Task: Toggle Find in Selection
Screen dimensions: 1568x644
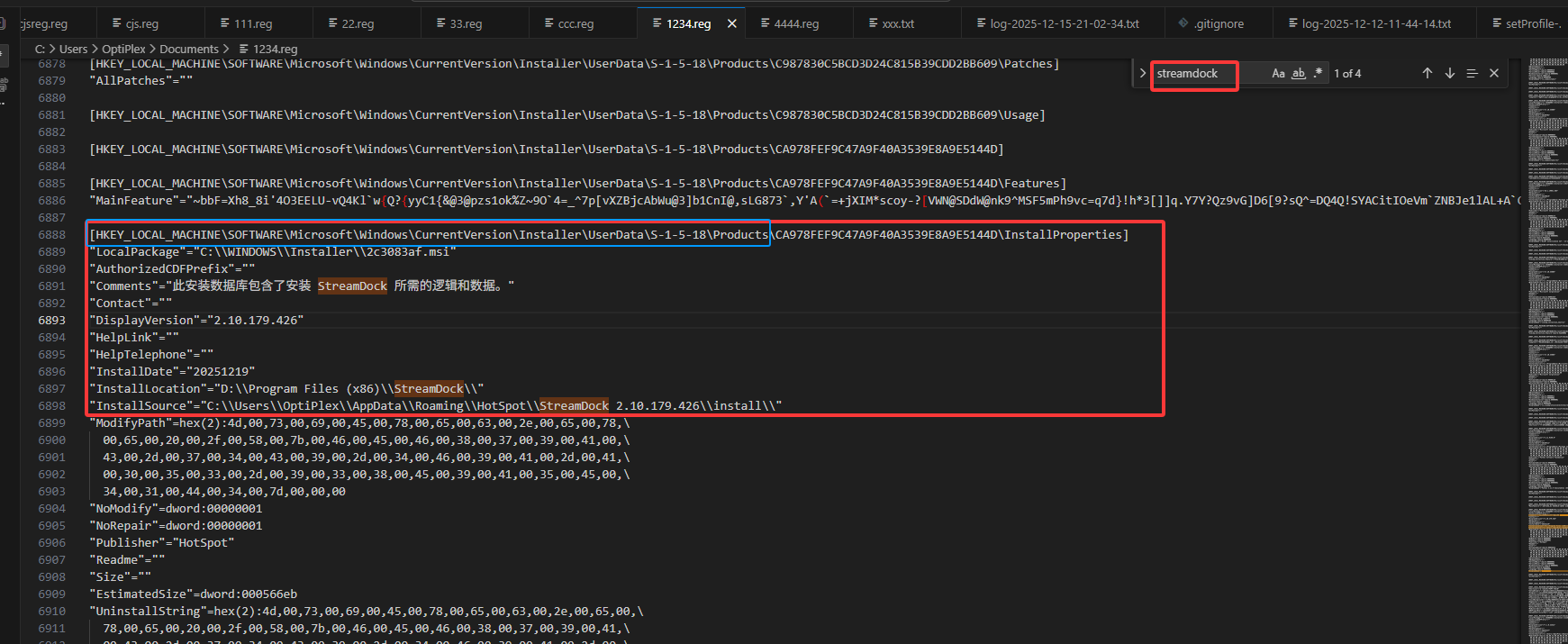Action: [x=1472, y=74]
